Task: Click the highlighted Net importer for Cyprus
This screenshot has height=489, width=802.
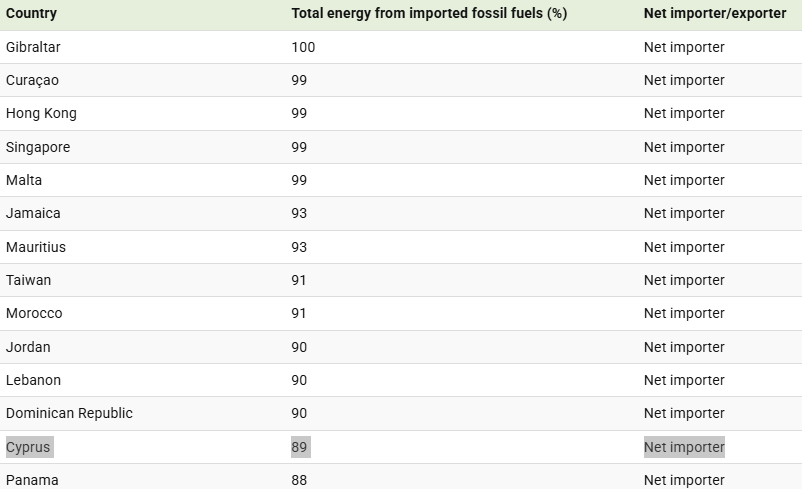Action: 684,447
